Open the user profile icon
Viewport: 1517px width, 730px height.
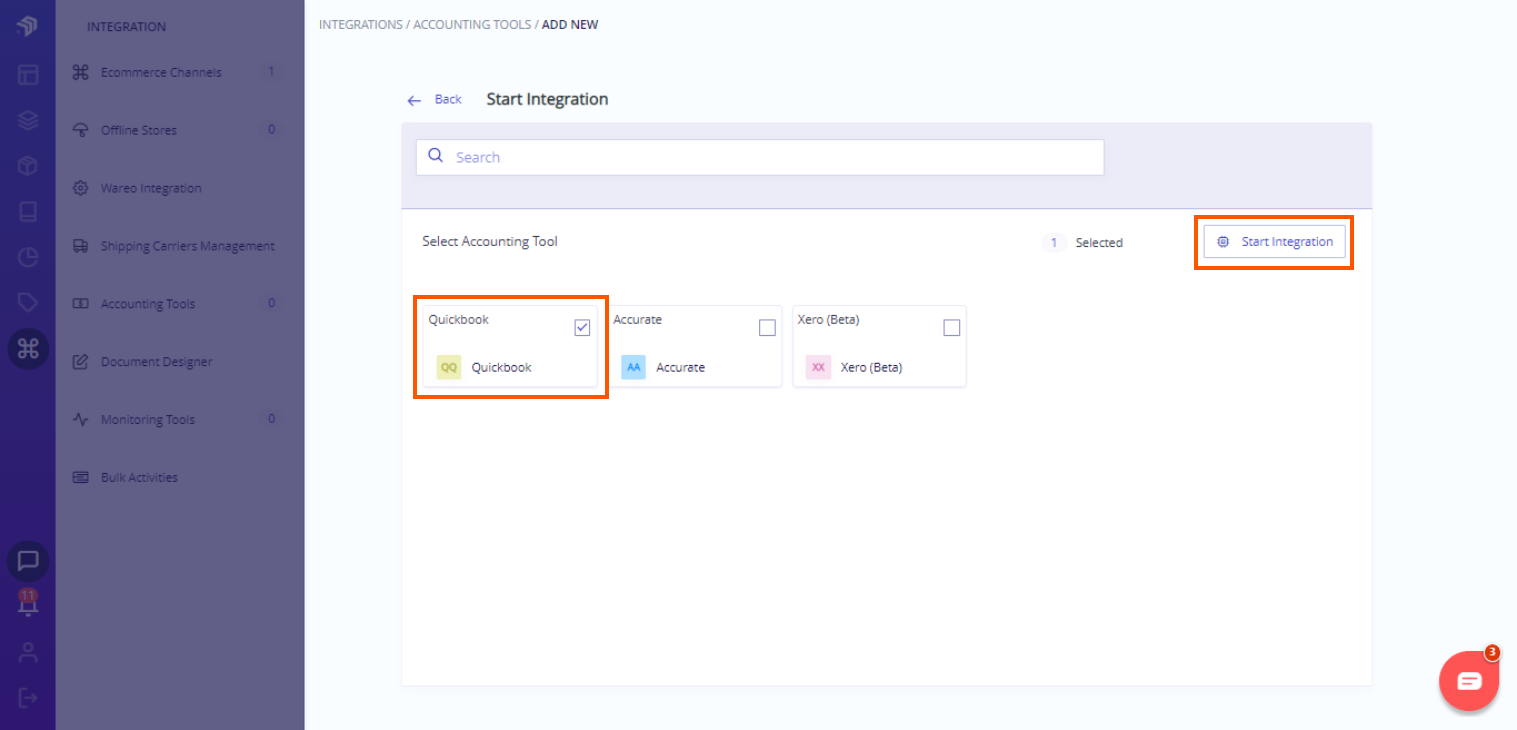click(27, 653)
